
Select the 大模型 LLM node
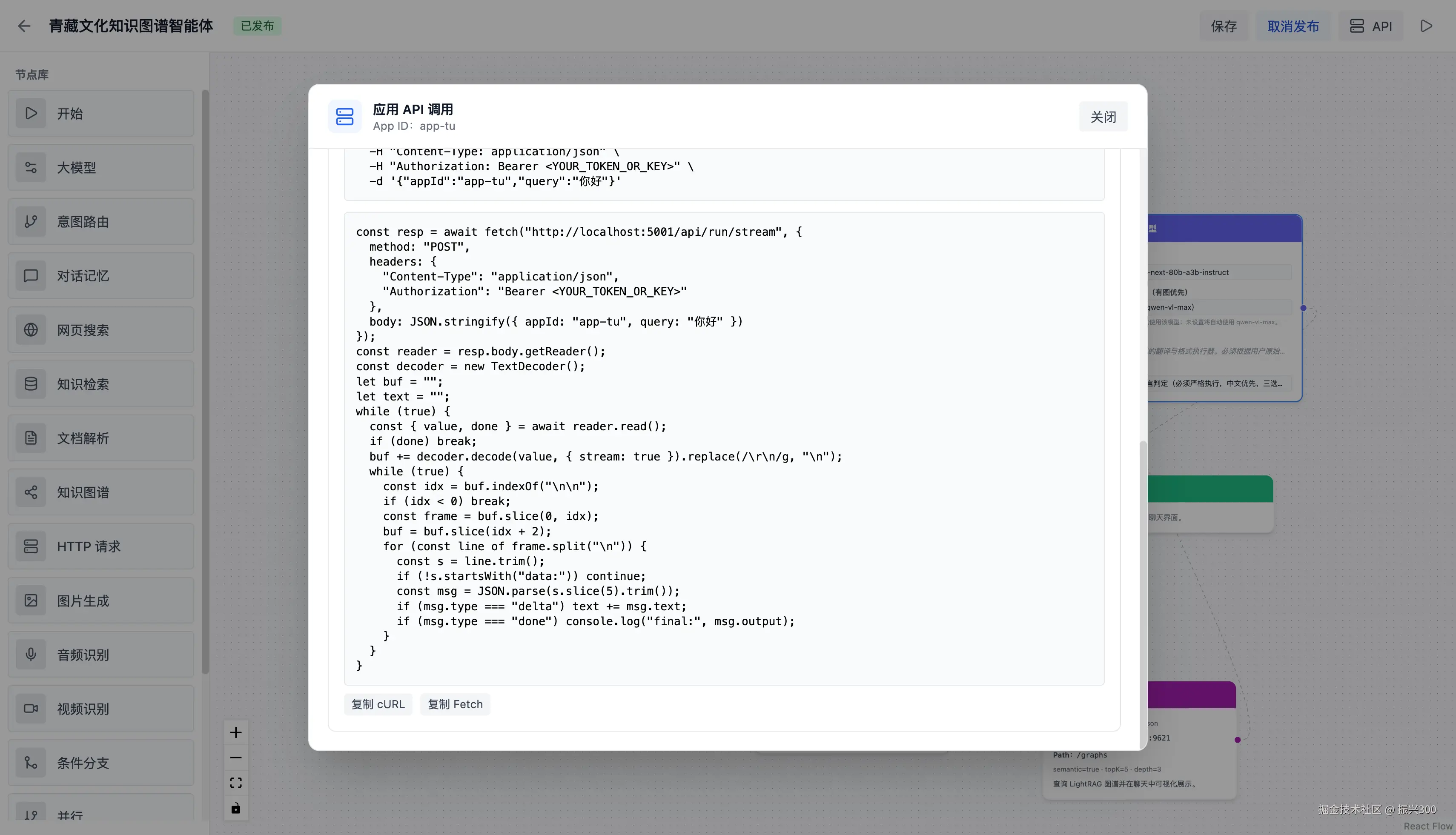tap(101, 167)
